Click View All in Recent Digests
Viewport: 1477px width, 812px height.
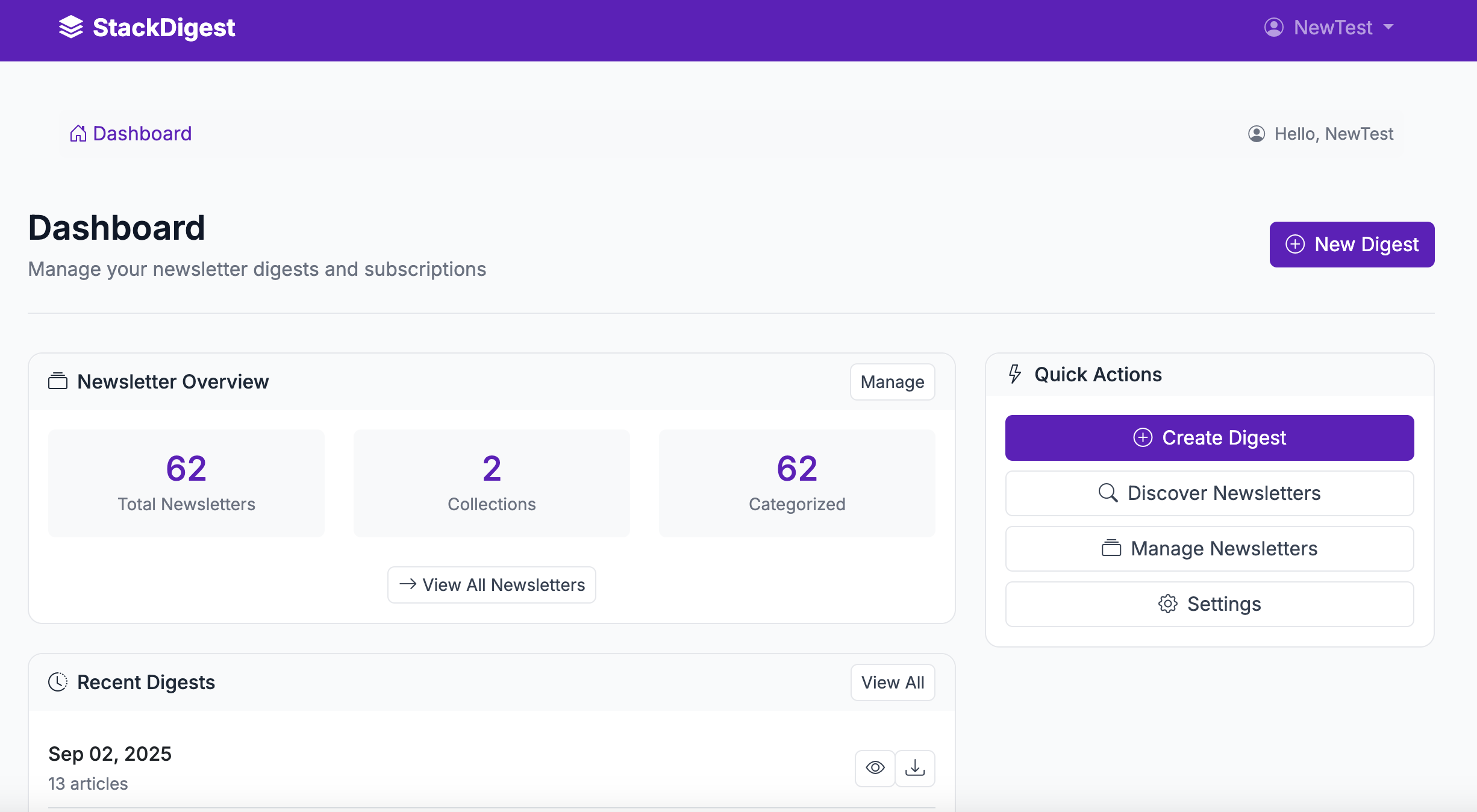tap(892, 682)
